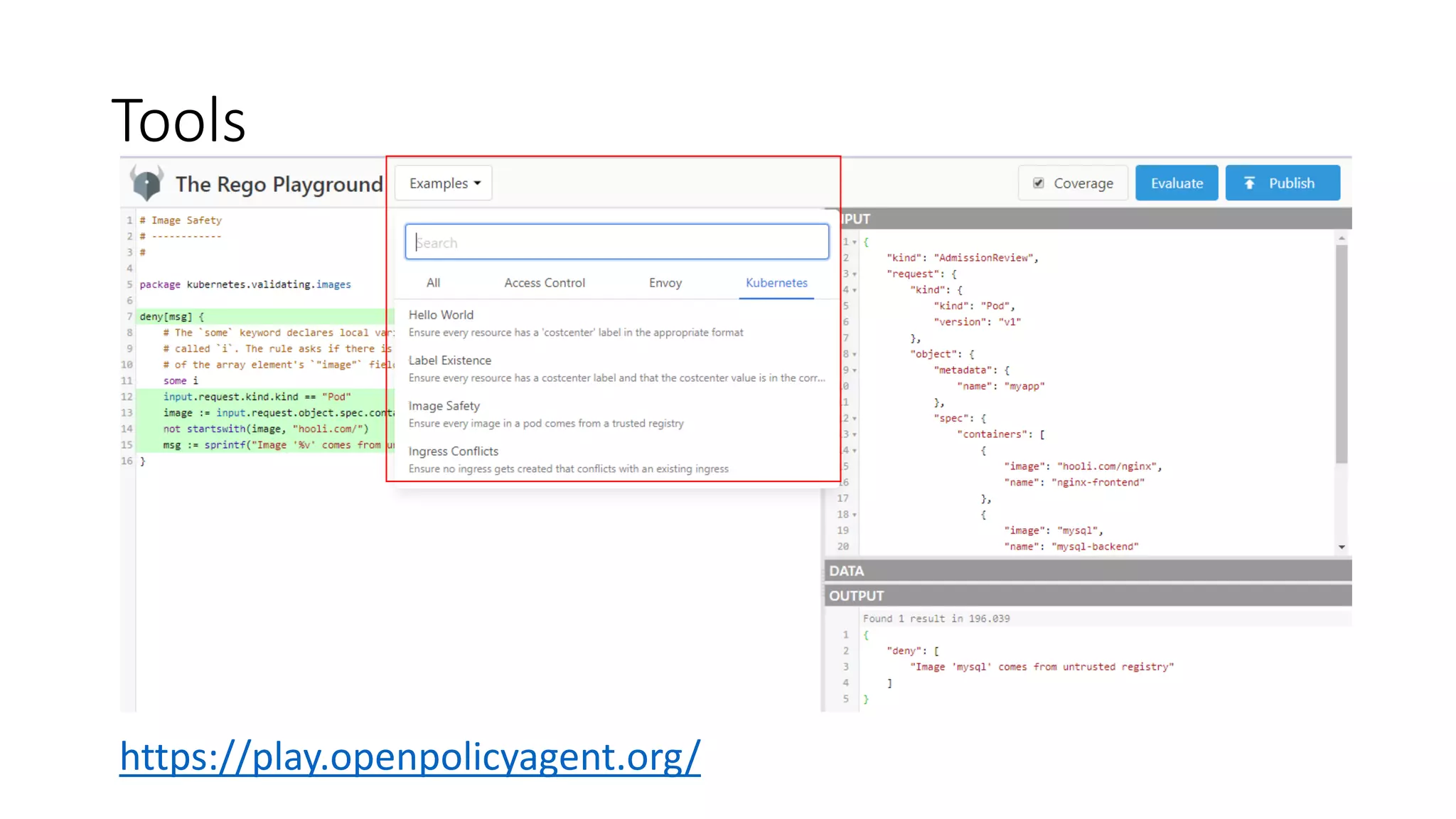Click the Publish button
The width and height of the screenshot is (1456, 819).
point(1283,183)
